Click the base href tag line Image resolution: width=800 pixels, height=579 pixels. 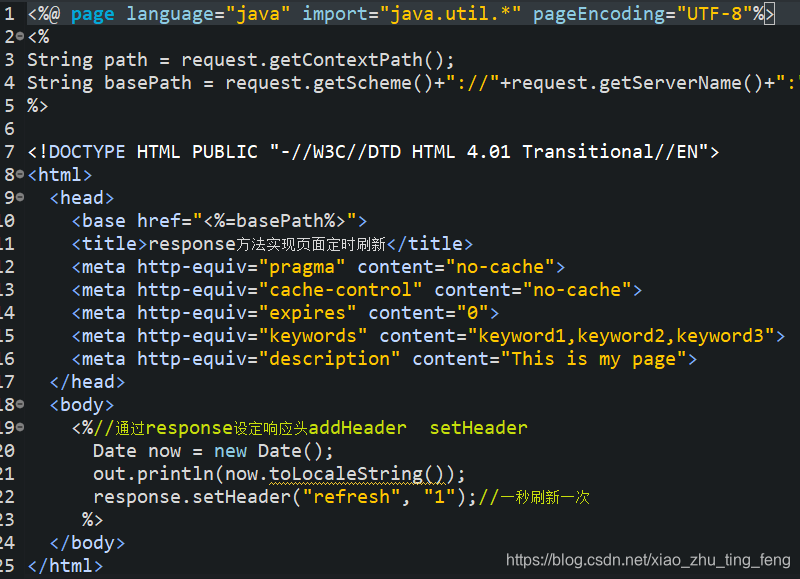point(219,221)
